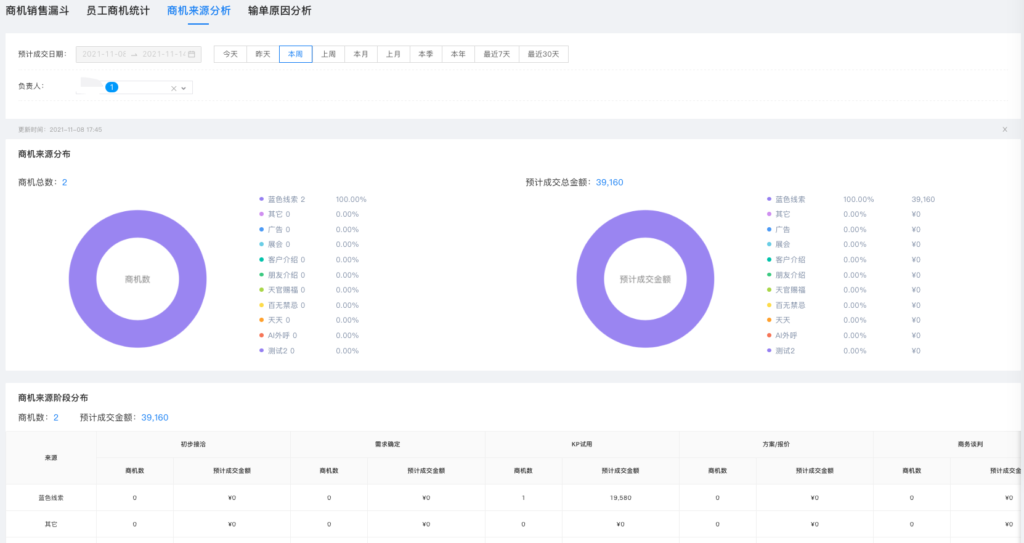This screenshot has width=1024, height=543.
Task: Click the calendar icon in date range field
Action: [x=192, y=55]
